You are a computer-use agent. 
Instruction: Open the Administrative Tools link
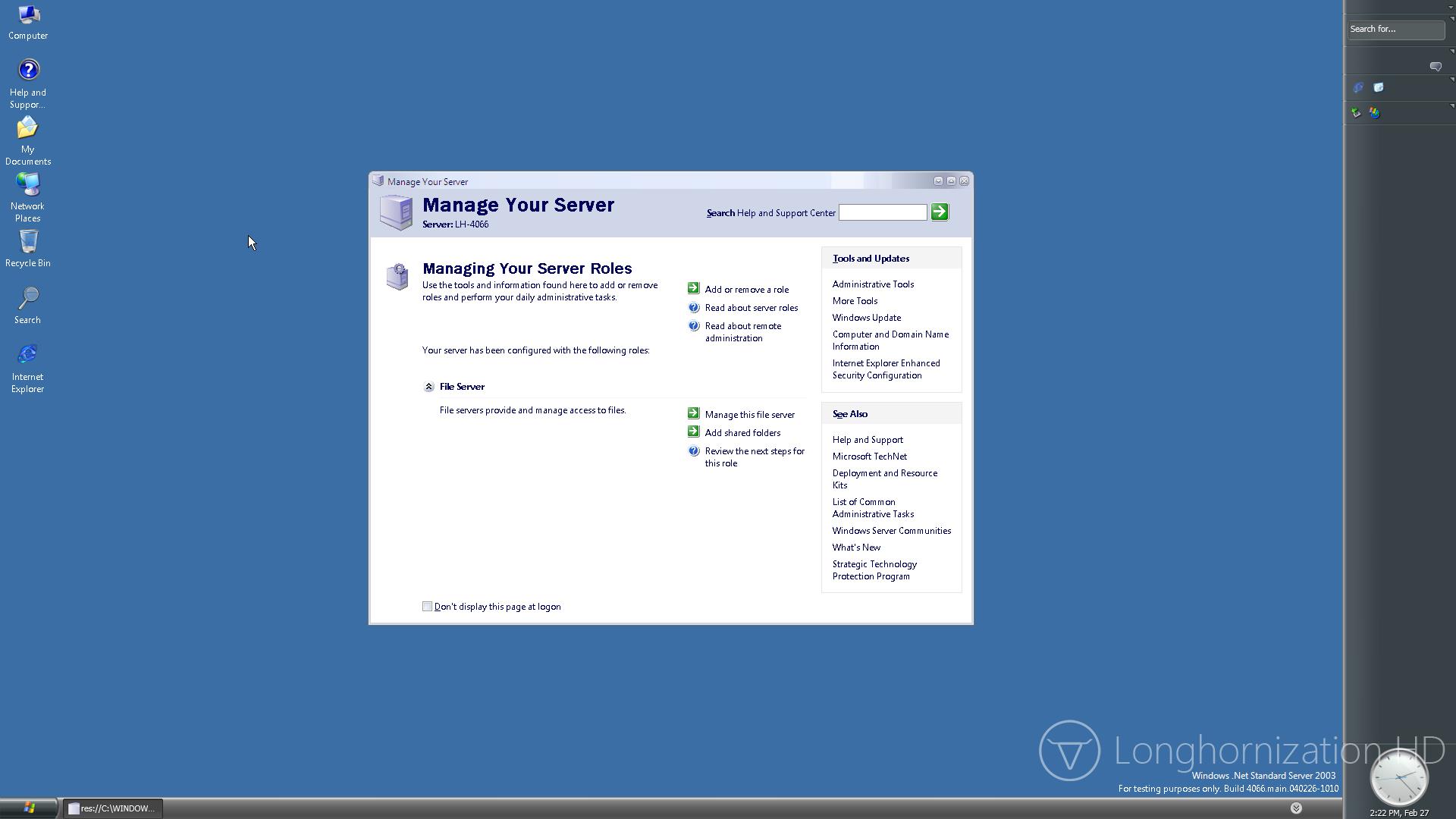873,284
